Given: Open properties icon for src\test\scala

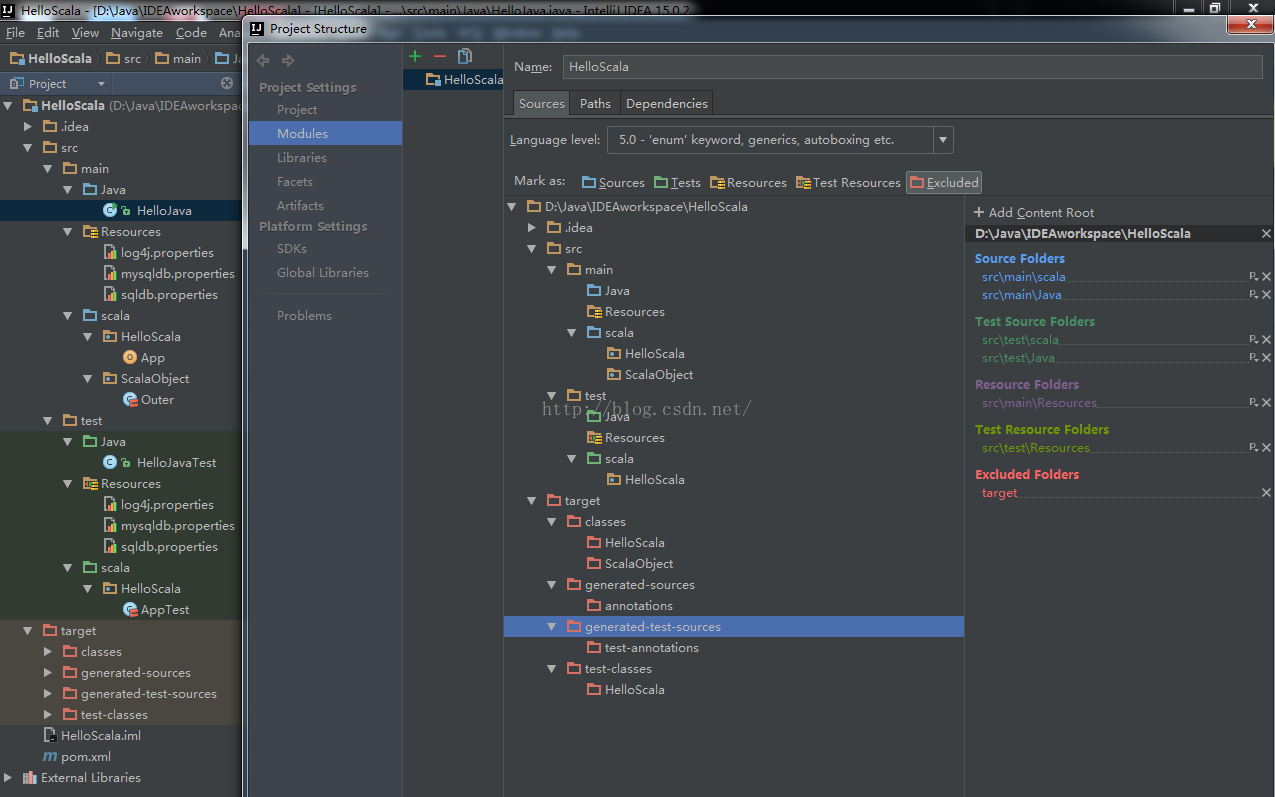Looking at the screenshot, I should [1253, 340].
